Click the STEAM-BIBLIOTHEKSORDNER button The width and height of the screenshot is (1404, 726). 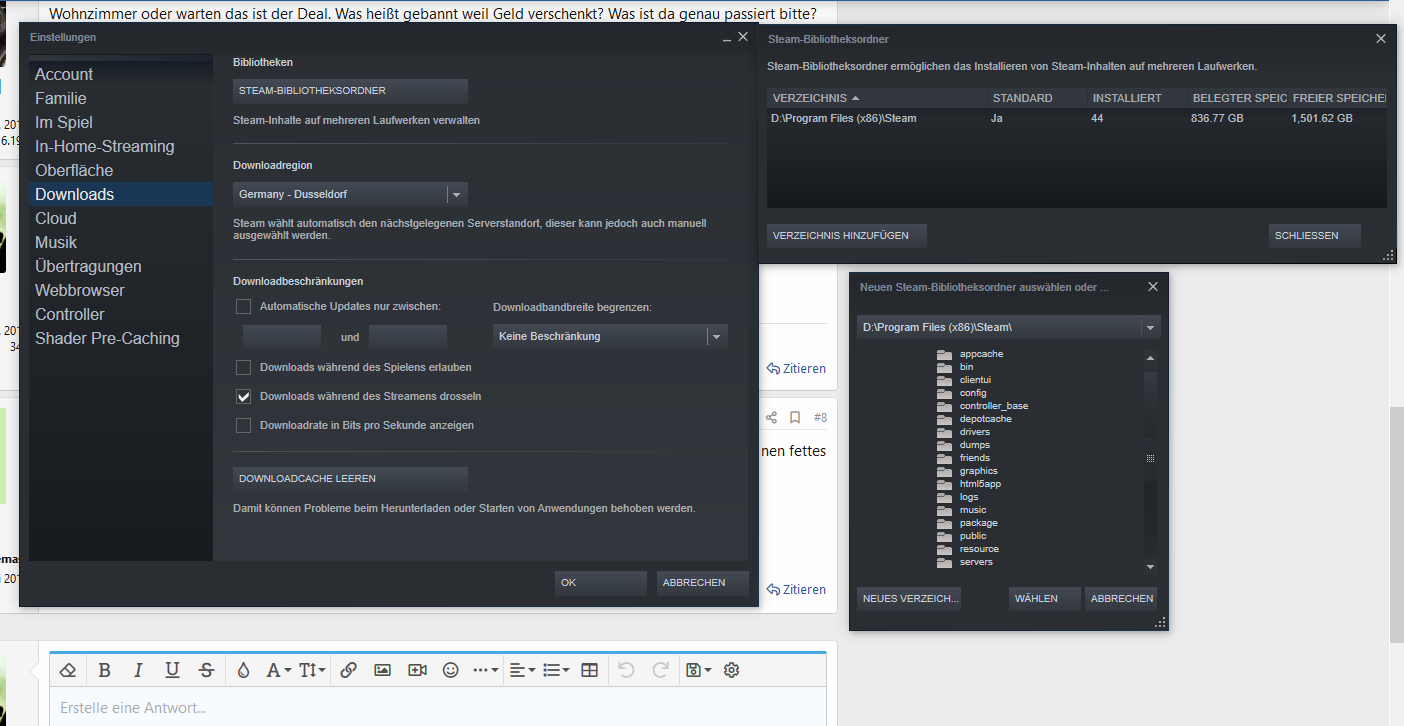pos(350,91)
